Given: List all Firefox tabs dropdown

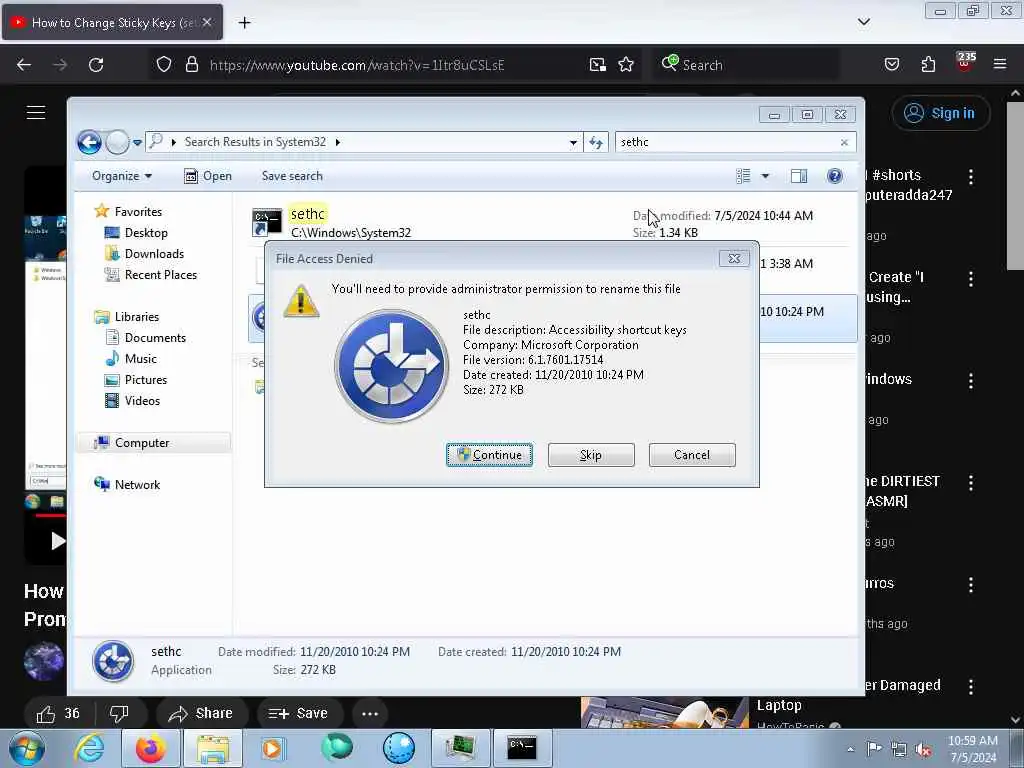Looking at the screenshot, I should point(863,22).
